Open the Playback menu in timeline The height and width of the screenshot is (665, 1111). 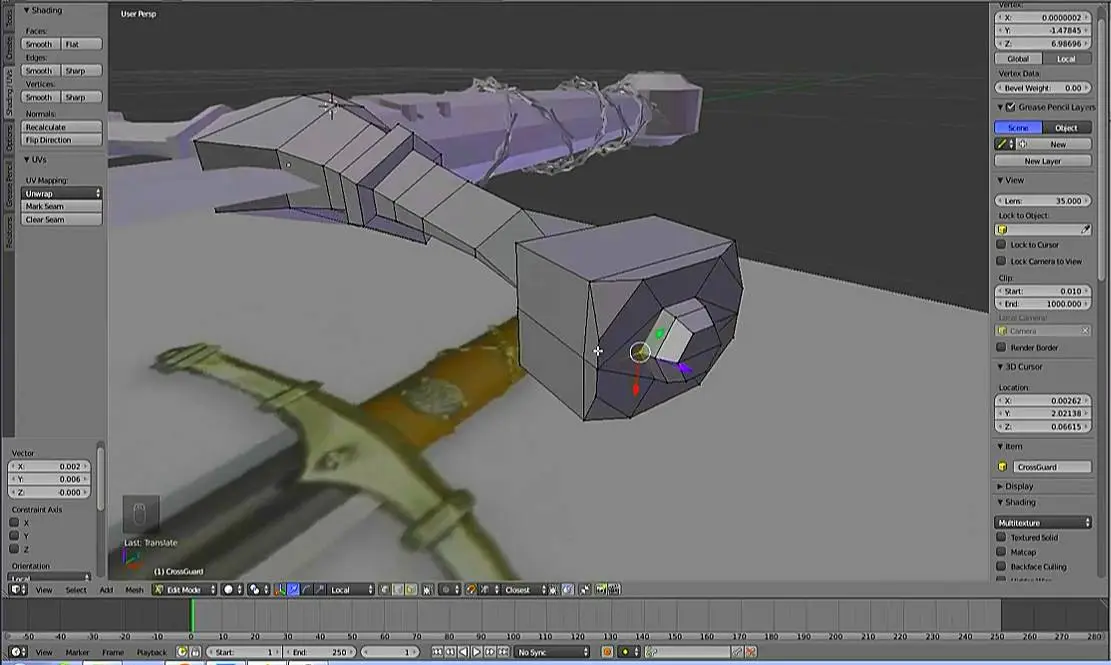[151, 652]
